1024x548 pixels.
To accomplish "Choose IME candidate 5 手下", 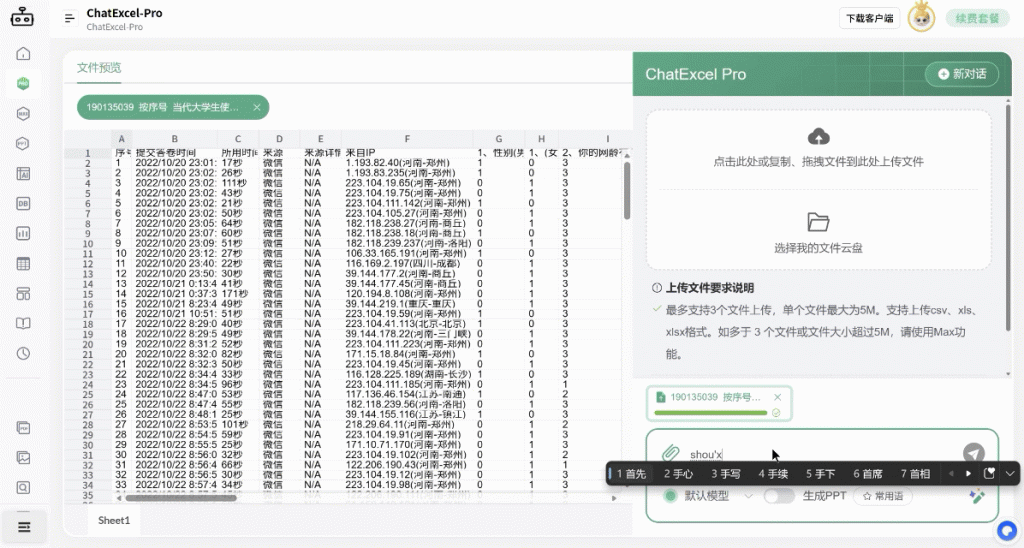I will (x=820, y=474).
